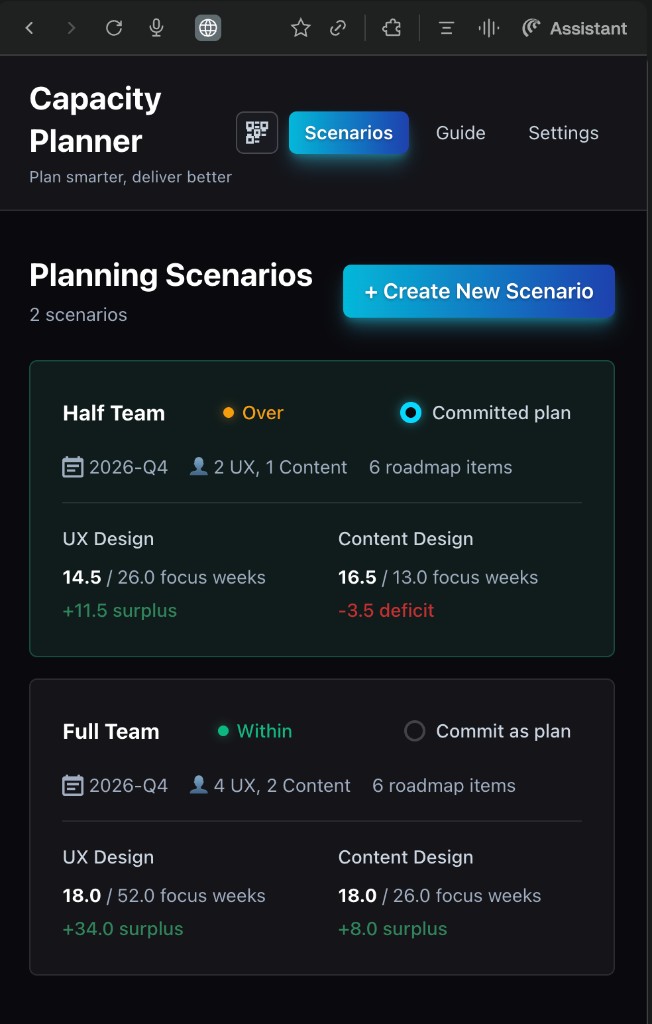Click the bookmark star icon

(300, 27)
